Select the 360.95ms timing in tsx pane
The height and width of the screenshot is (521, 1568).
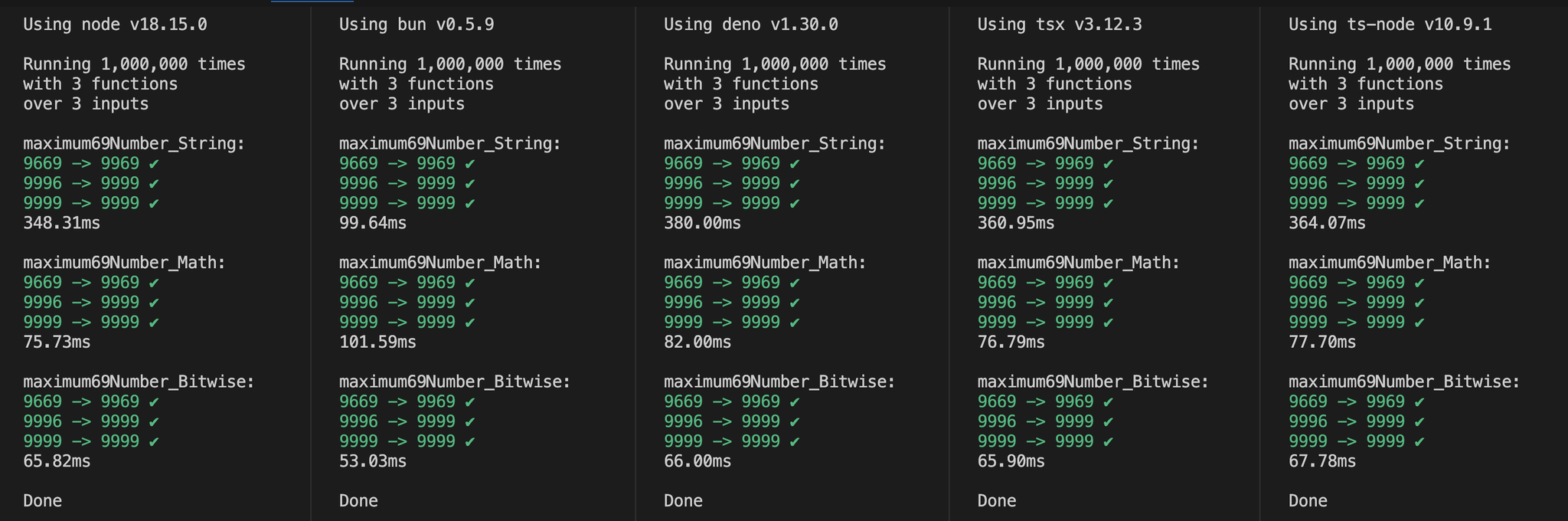pos(1016,223)
